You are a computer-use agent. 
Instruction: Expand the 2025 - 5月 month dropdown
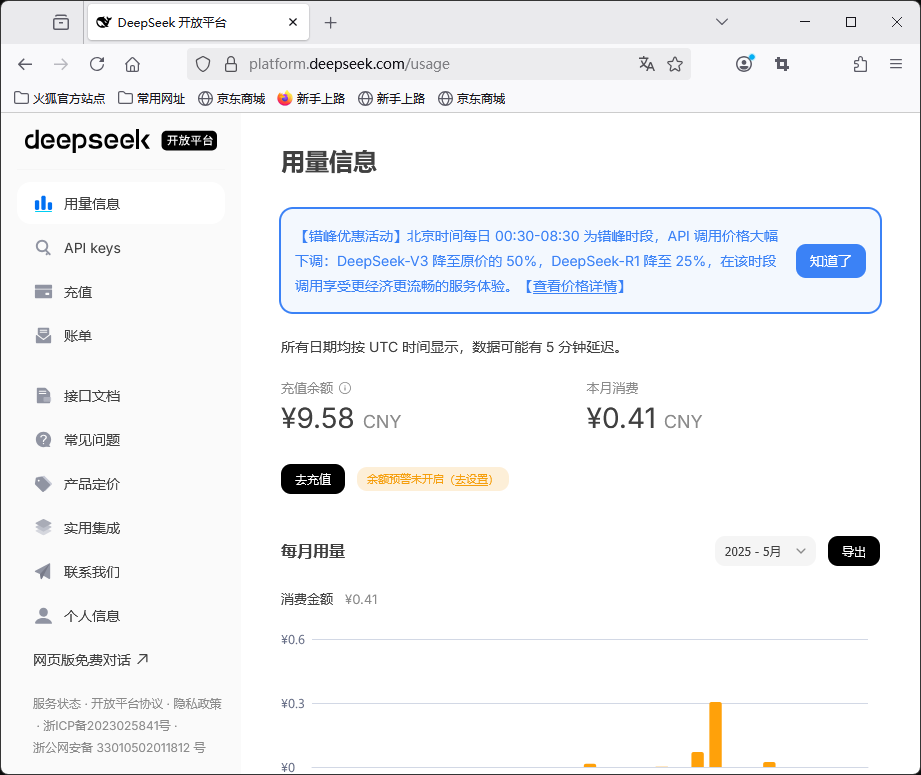pos(765,551)
